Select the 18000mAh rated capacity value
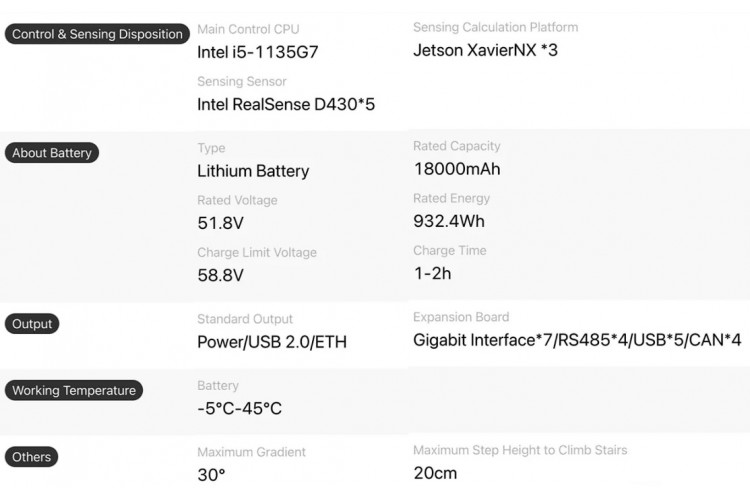This screenshot has width=750, height=500. (x=456, y=169)
